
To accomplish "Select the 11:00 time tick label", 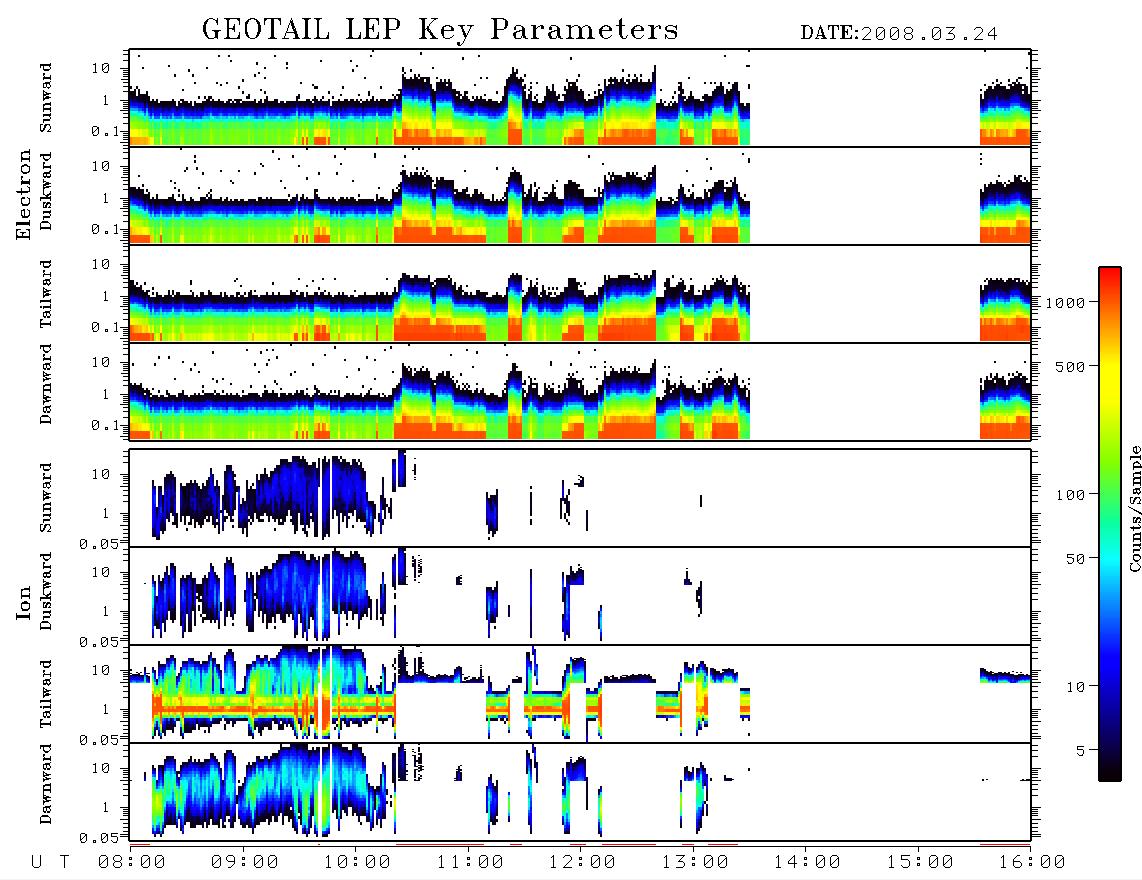I will [x=470, y=862].
